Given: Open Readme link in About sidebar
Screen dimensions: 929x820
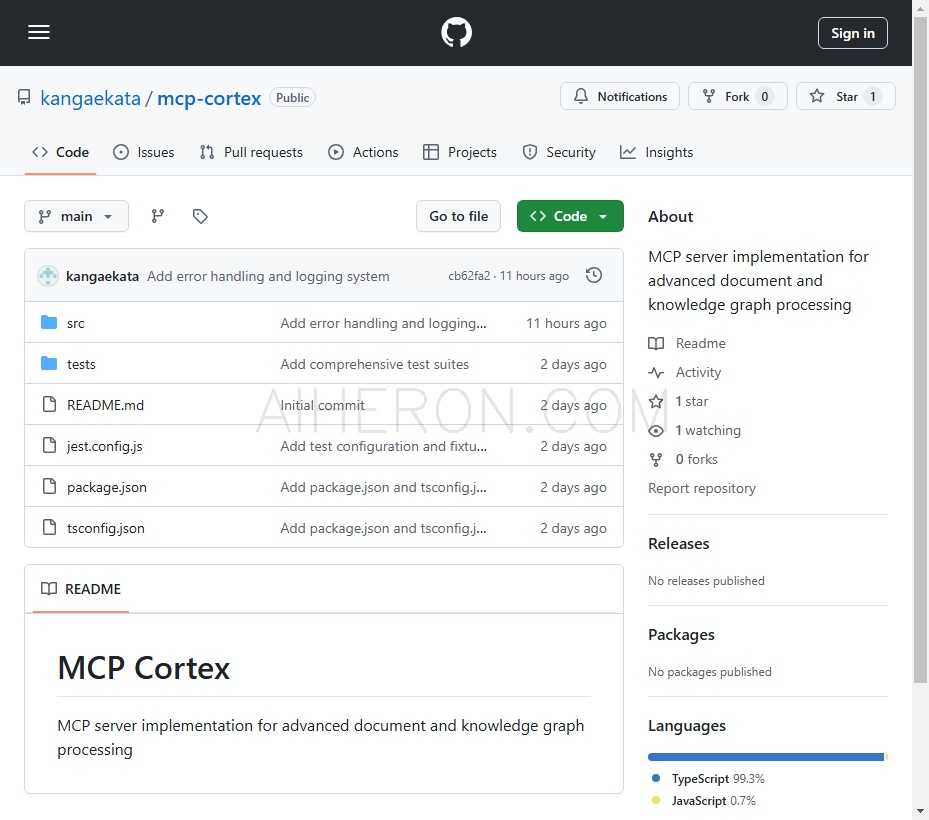Looking at the screenshot, I should [687, 343].
